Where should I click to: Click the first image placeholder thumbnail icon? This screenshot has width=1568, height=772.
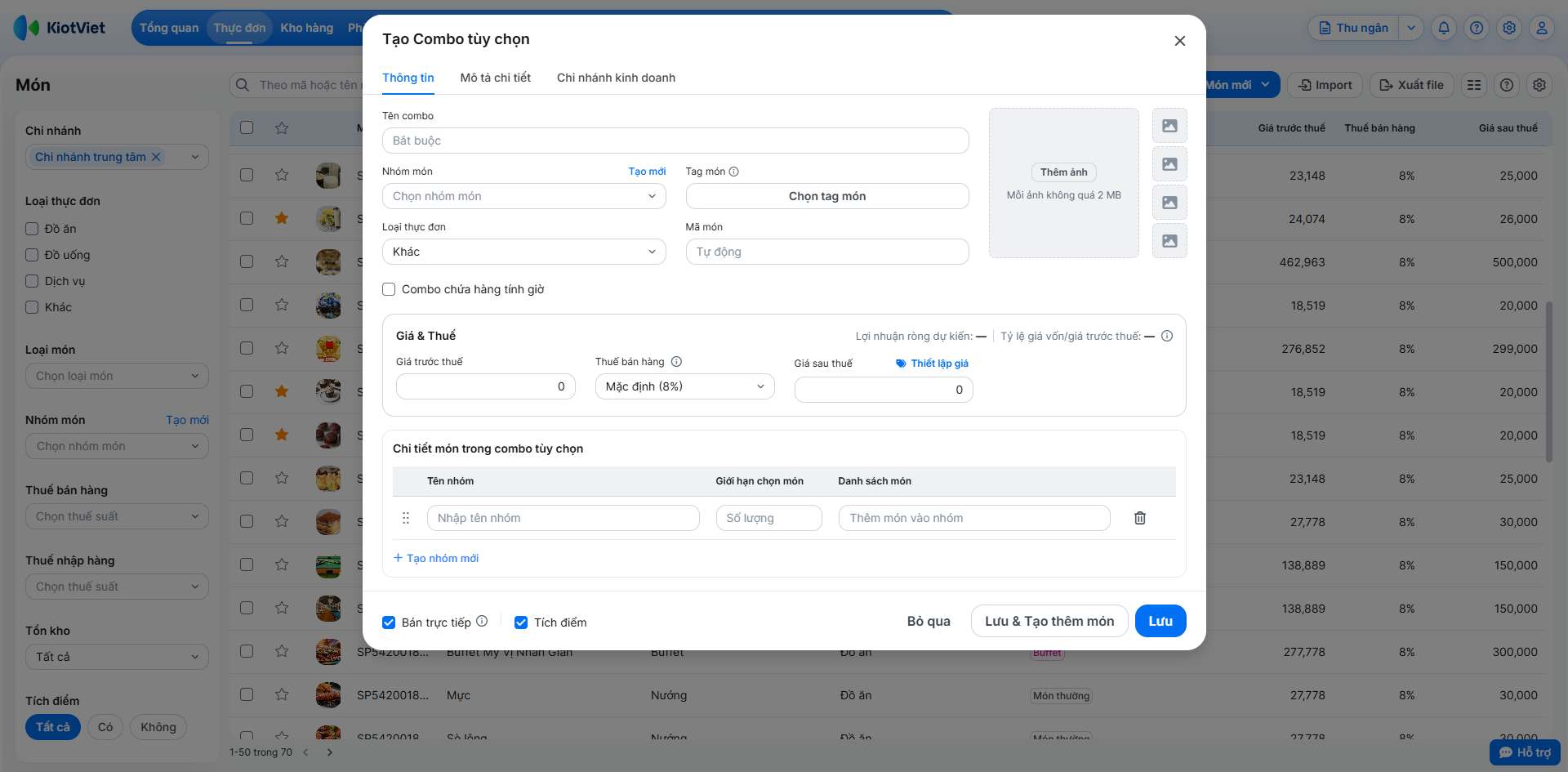[1169, 126]
